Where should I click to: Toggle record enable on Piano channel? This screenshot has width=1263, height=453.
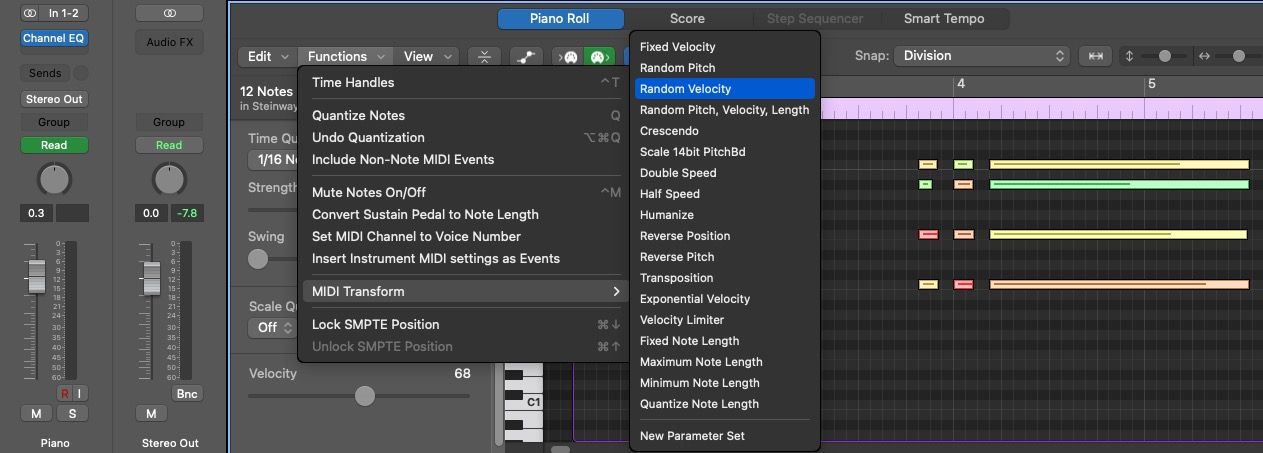[x=64, y=393]
